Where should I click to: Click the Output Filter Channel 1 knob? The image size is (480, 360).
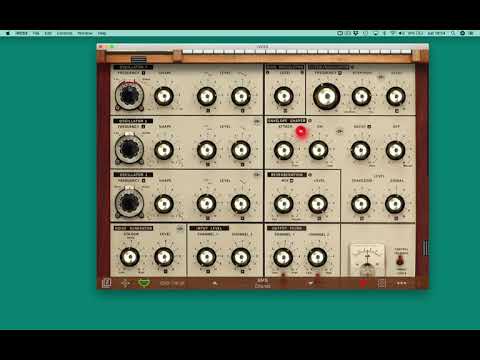tap(283, 257)
